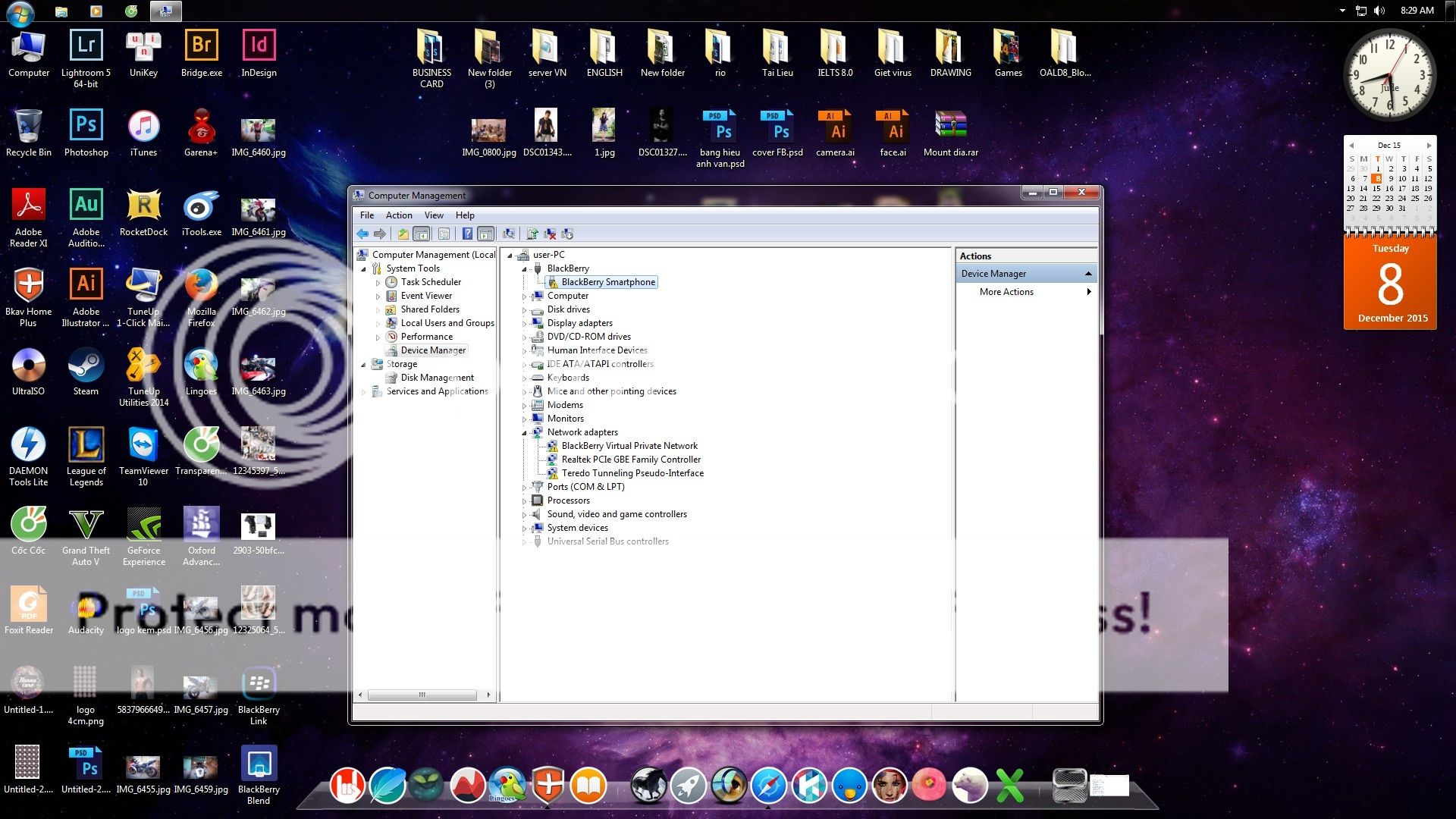Expand the Display adapters category
Image resolution: width=1456 pixels, height=819 pixels.
pos(524,324)
